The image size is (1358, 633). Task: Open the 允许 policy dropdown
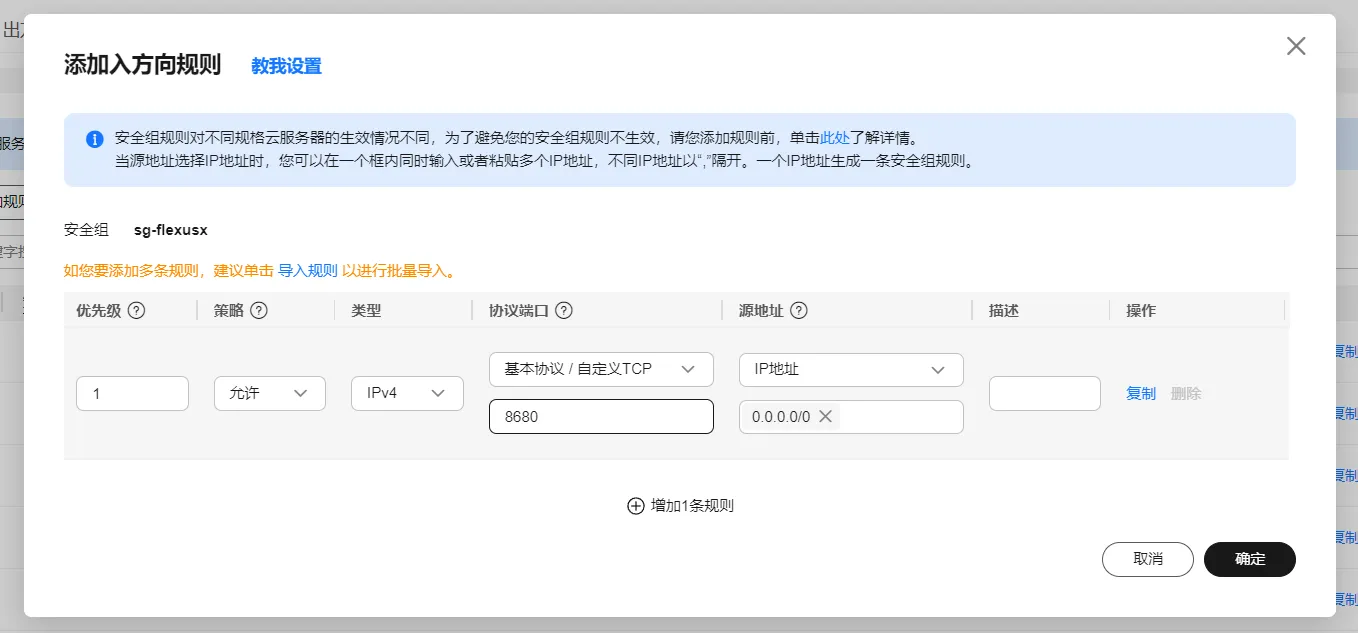click(270, 393)
